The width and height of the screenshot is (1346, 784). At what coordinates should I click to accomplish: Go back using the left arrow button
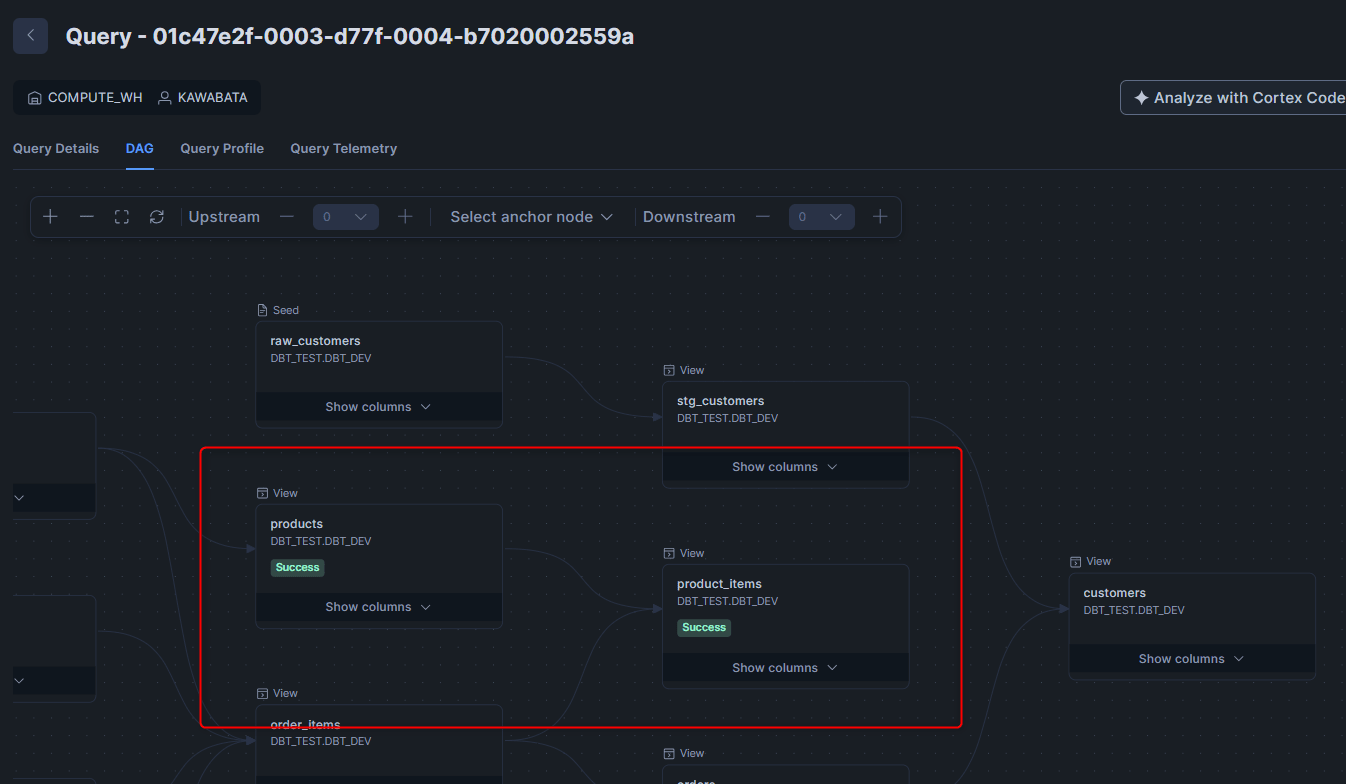click(30, 36)
